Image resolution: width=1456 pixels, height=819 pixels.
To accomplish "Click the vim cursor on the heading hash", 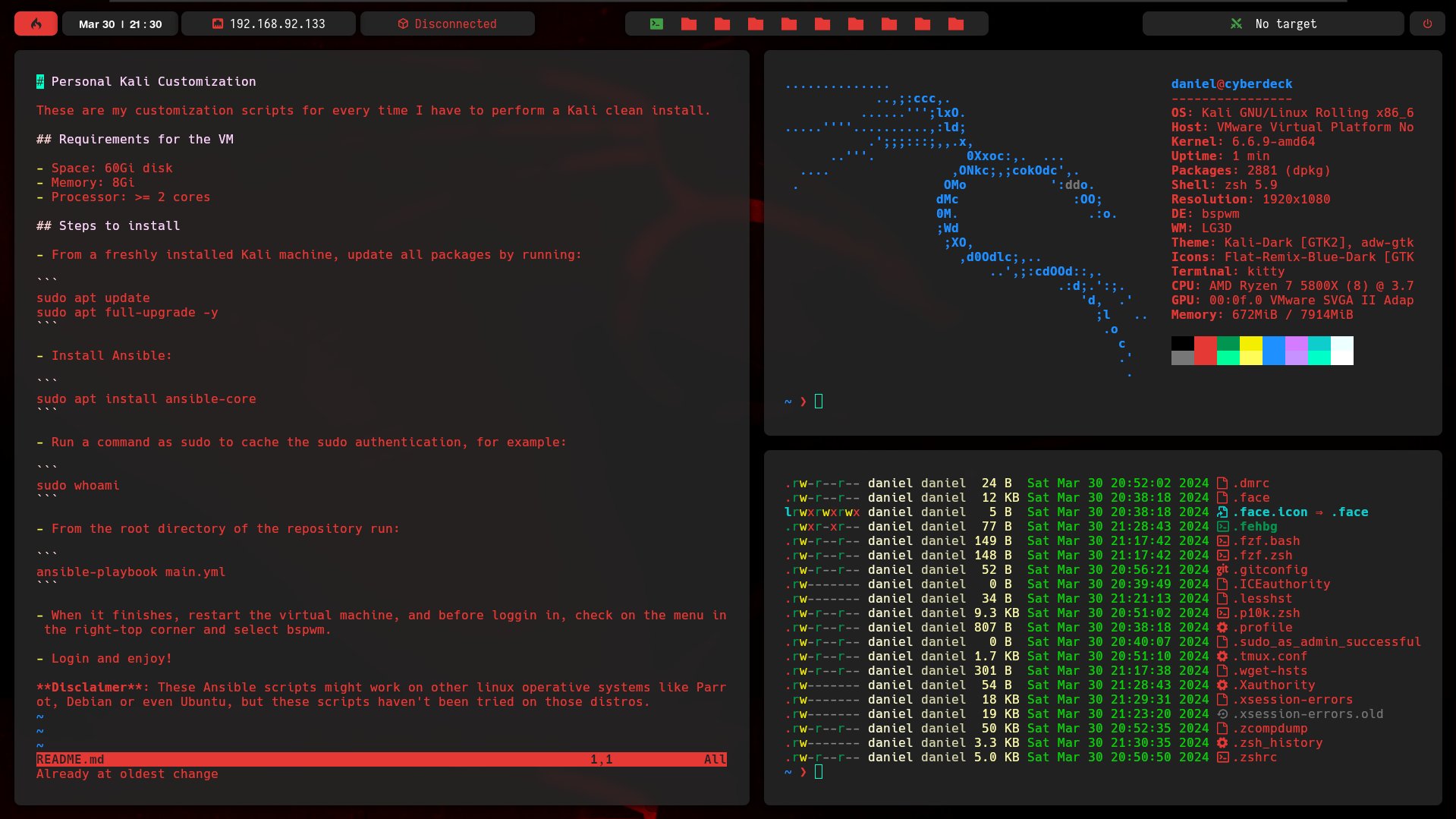I will [x=40, y=81].
